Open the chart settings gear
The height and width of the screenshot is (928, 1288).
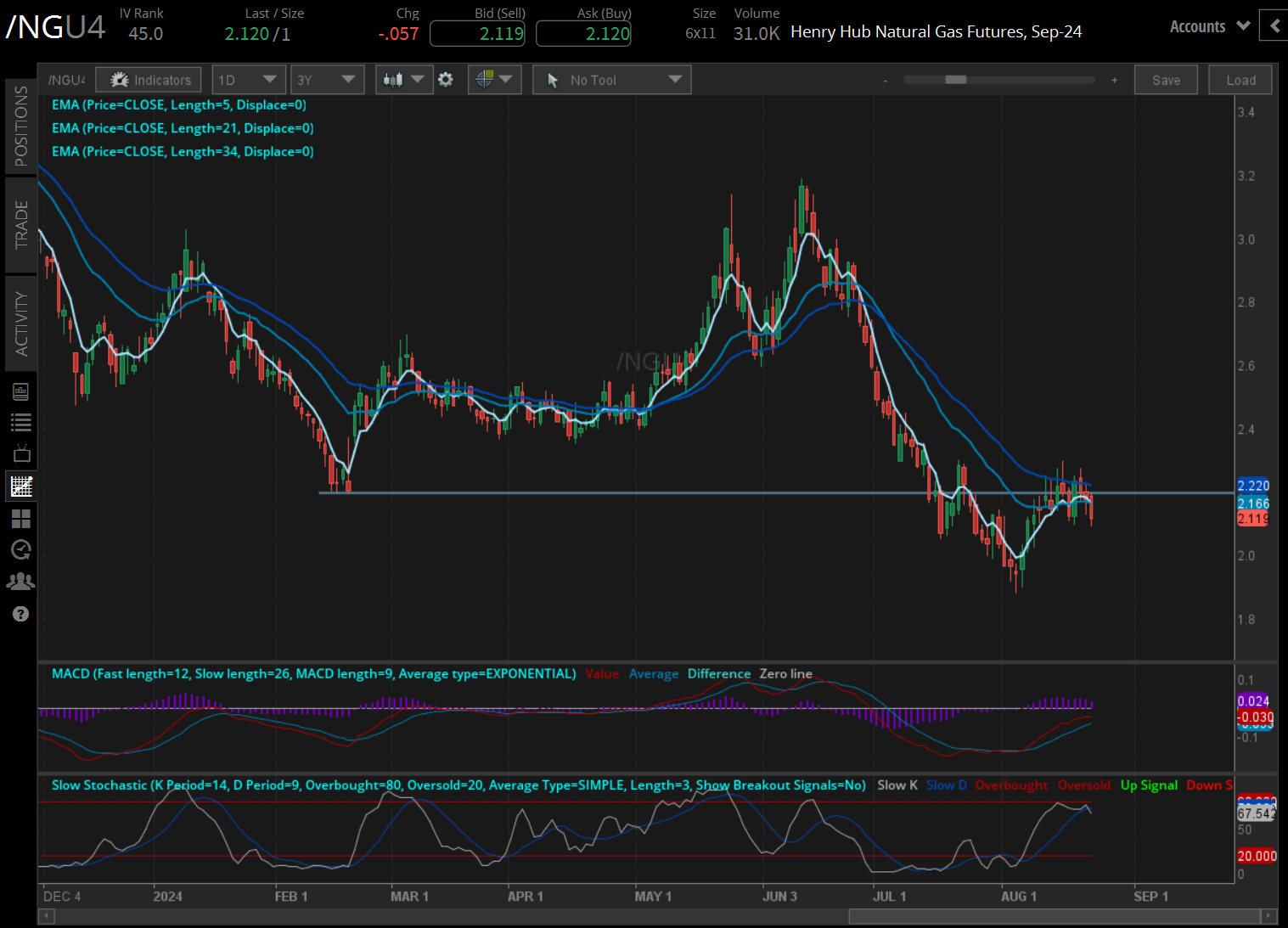[x=446, y=80]
